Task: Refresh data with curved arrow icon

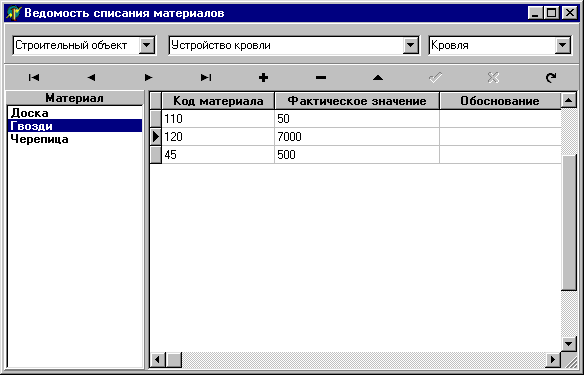Action: pos(550,77)
